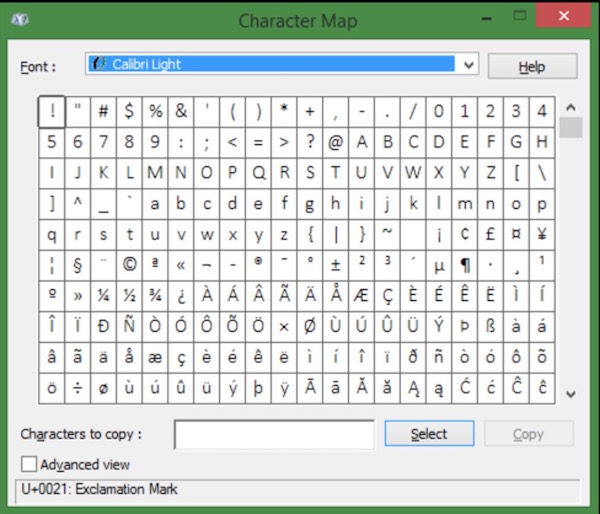Click the dollar sign $ character
This screenshot has height=514, width=600.
[x=129, y=111]
